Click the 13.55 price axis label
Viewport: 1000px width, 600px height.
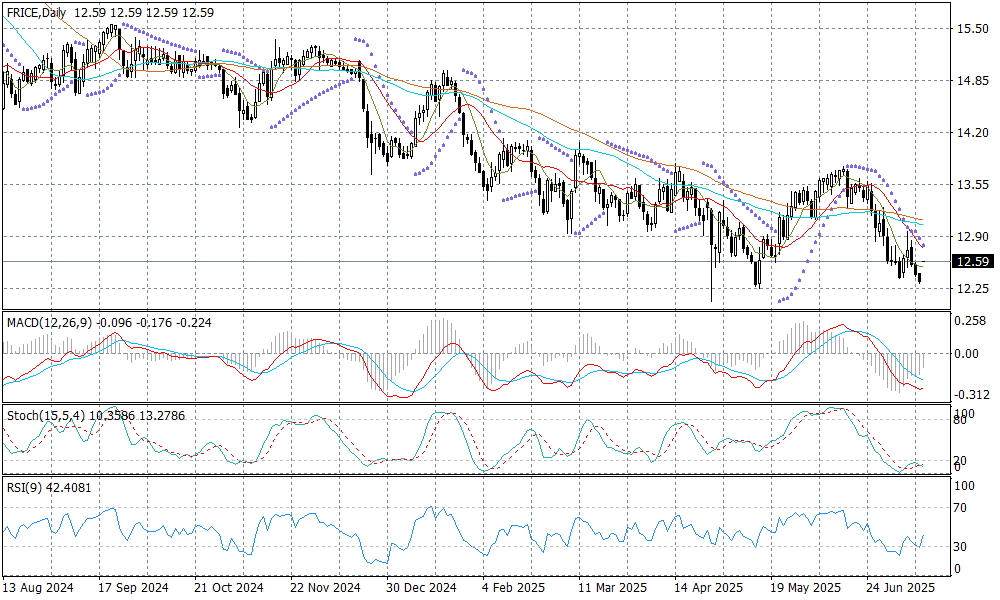coord(972,185)
